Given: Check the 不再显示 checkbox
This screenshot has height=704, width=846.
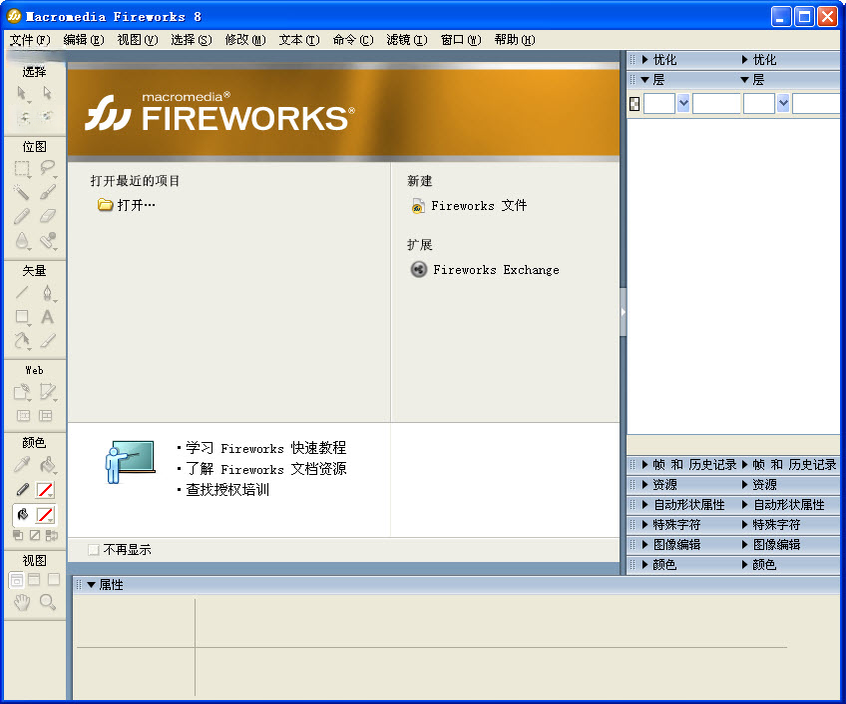Looking at the screenshot, I should tap(94, 550).
